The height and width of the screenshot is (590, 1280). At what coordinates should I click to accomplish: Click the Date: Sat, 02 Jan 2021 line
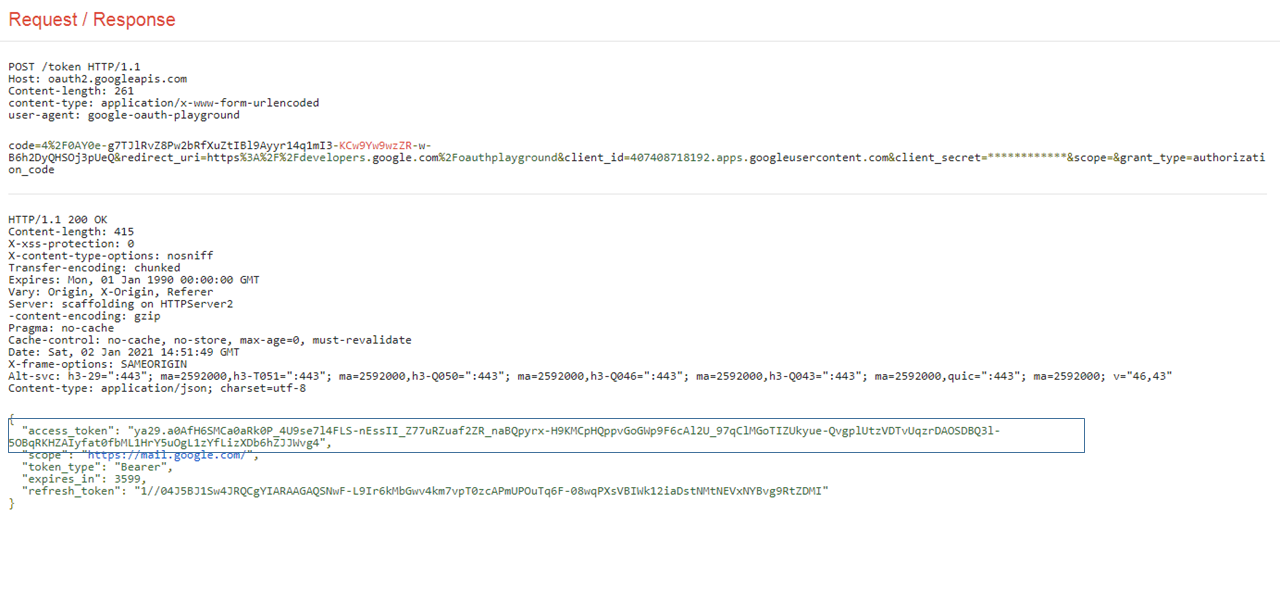point(124,352)
